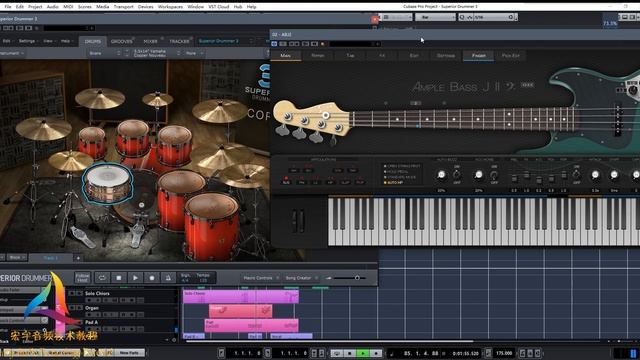Click loop button in Superior Drummer transport

click(x=102, y=278)
